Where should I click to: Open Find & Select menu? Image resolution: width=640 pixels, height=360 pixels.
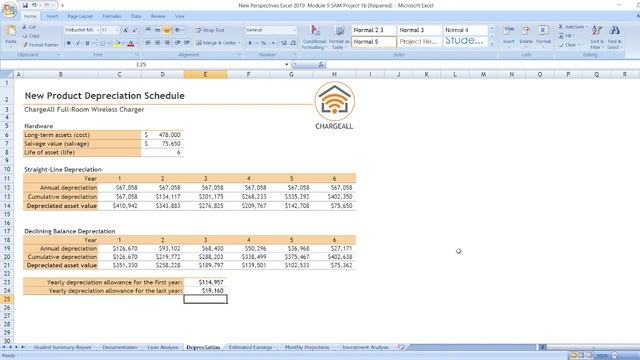coord(614,37)
